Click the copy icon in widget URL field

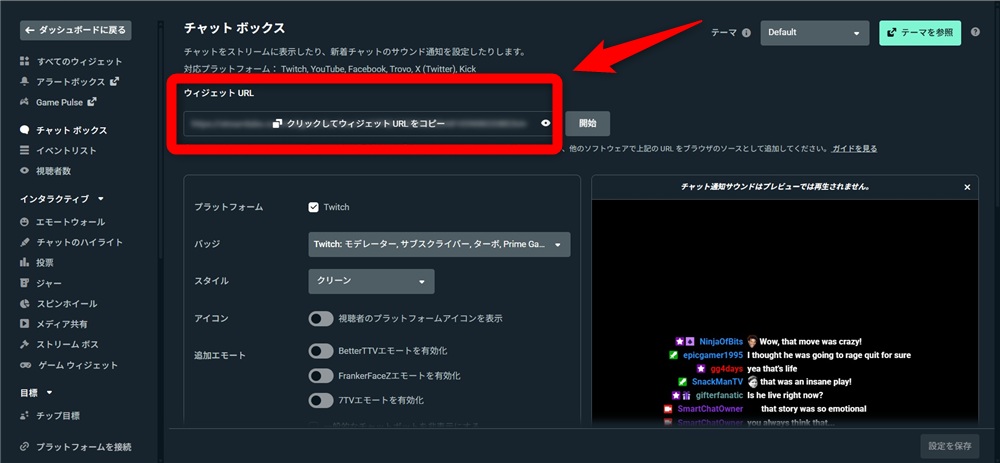tap(277, 124)
